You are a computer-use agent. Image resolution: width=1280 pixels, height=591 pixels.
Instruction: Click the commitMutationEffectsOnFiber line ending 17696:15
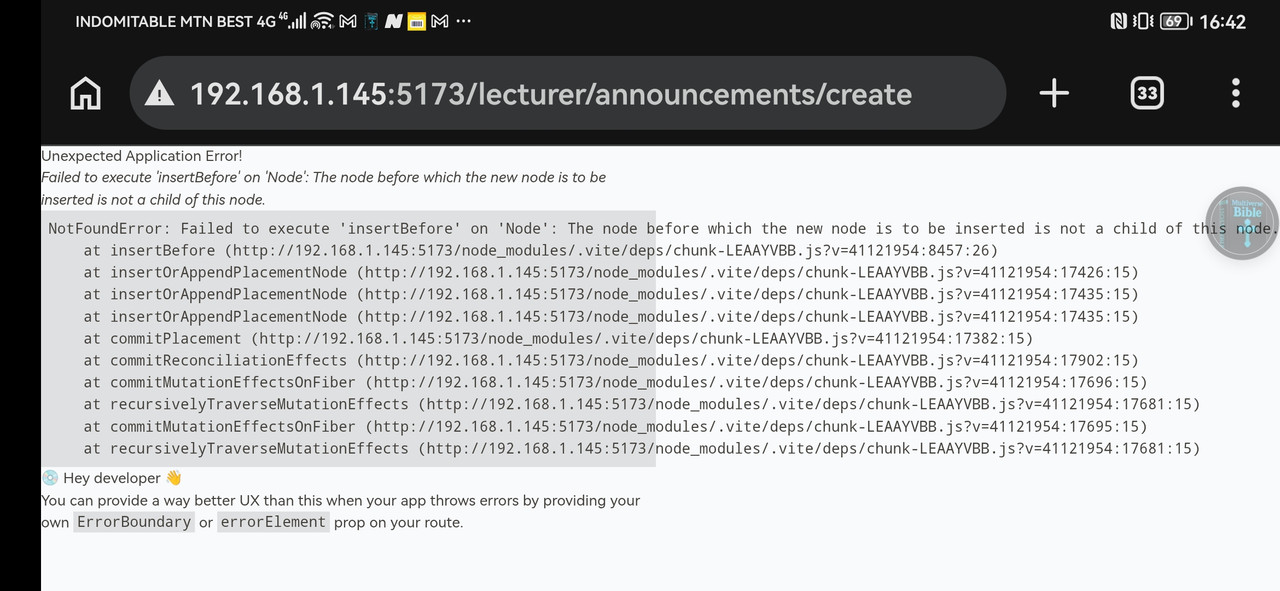[615, 382]
